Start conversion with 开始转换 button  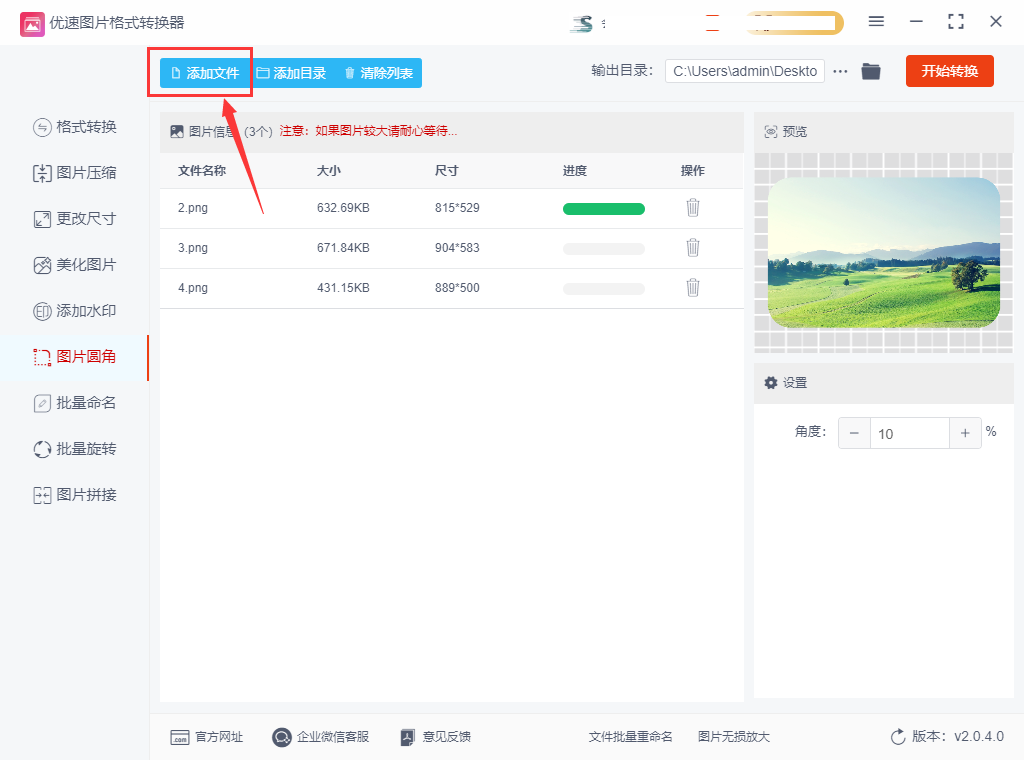(x=950, y=71)
